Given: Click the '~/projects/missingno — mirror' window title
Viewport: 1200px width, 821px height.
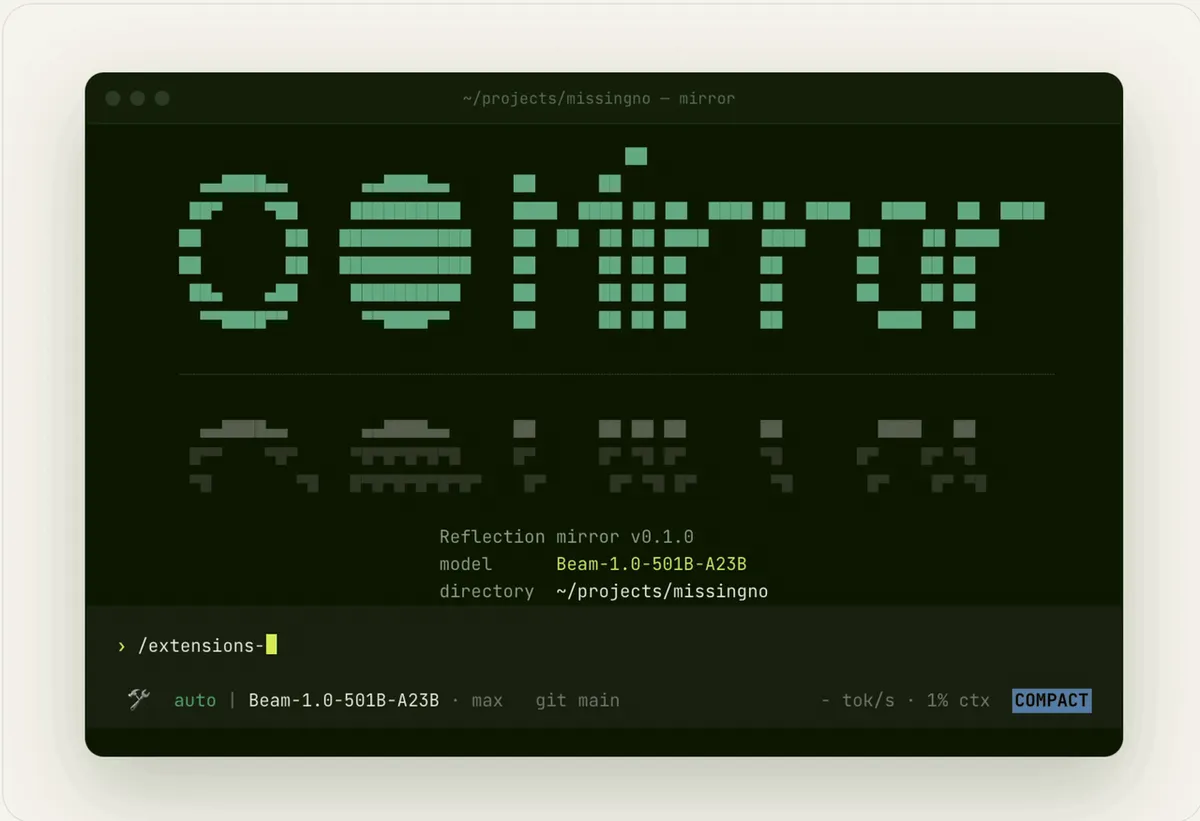Looking at the screenshot, I should (x=599, y=98).
